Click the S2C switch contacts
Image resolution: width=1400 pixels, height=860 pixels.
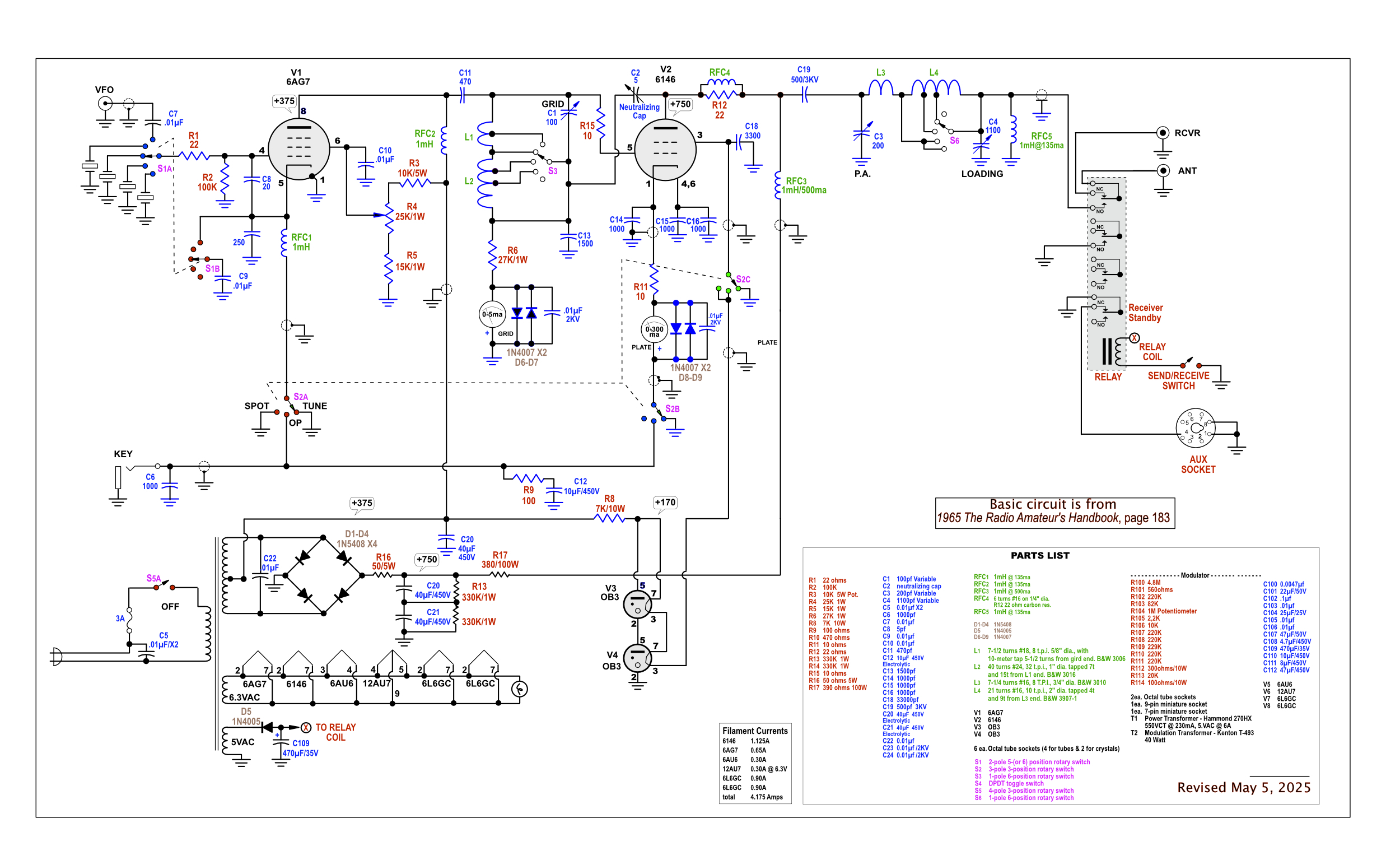point(729,283)
